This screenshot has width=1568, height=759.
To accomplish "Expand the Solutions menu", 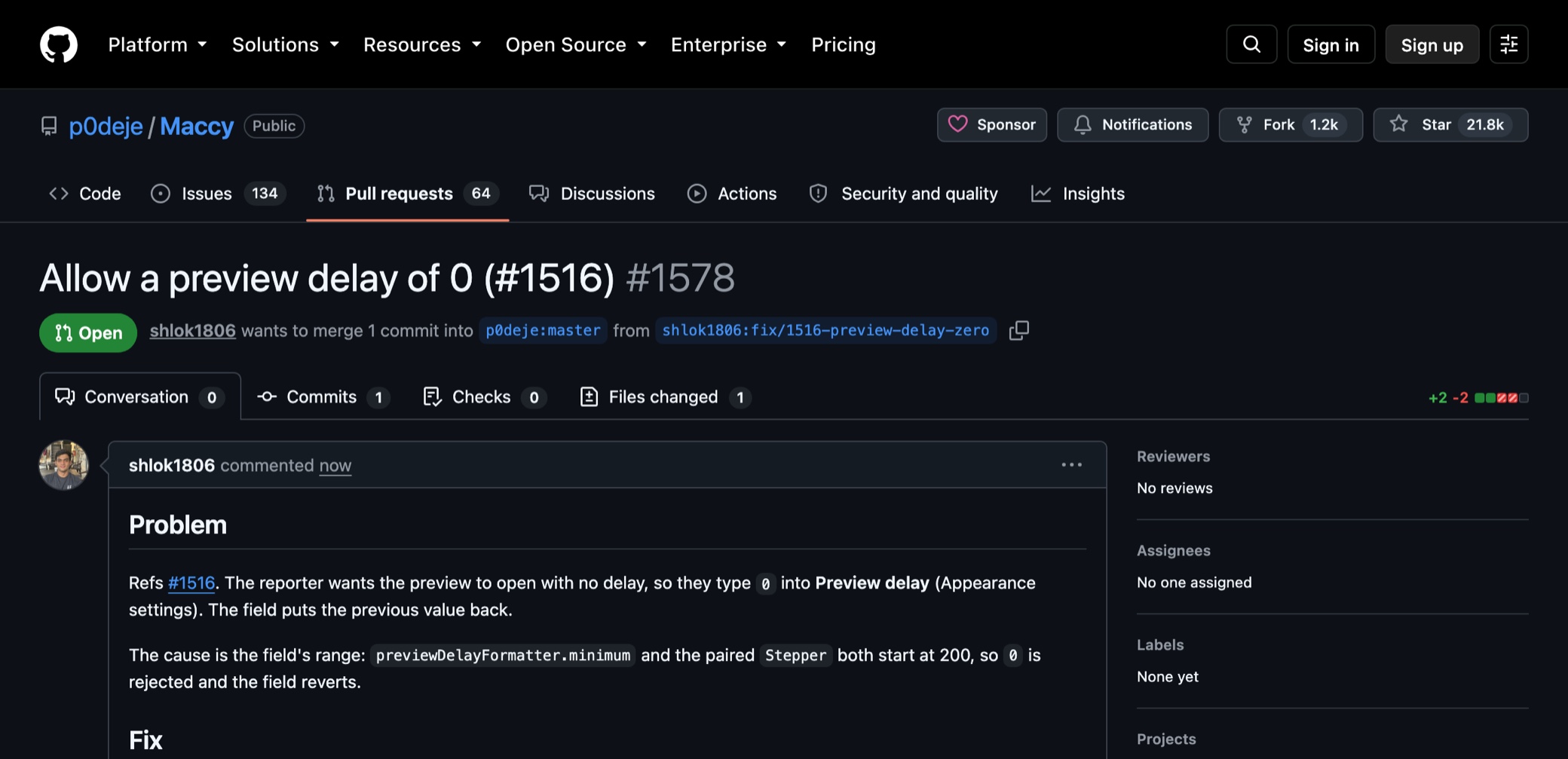I will [286, 44].
